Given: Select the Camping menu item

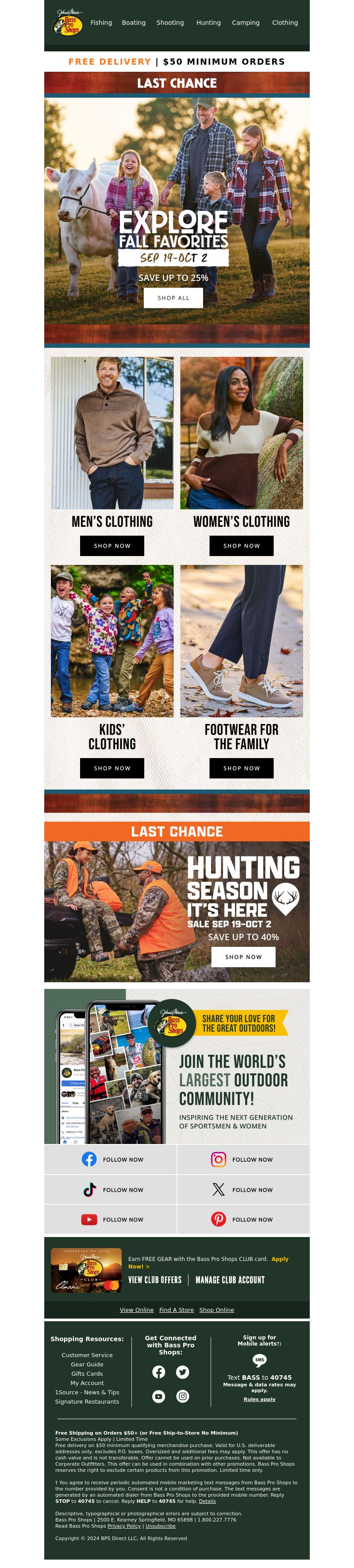Looking at the screenshot, I should [x=246, y=23].
